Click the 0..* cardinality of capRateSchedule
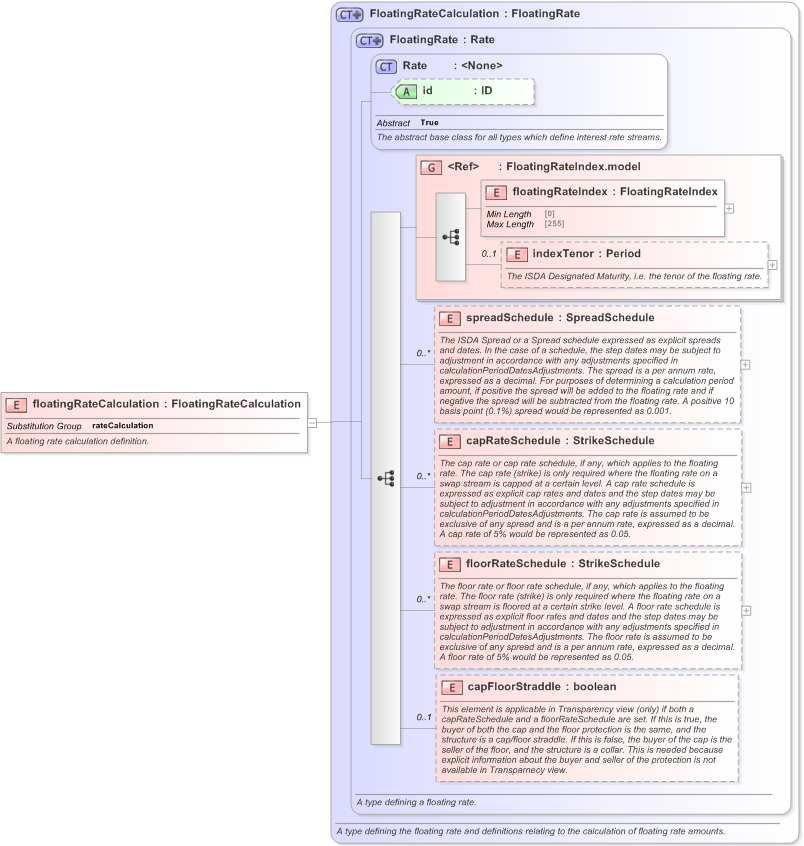This screenshot has height=846, width=804. point(424,476)
